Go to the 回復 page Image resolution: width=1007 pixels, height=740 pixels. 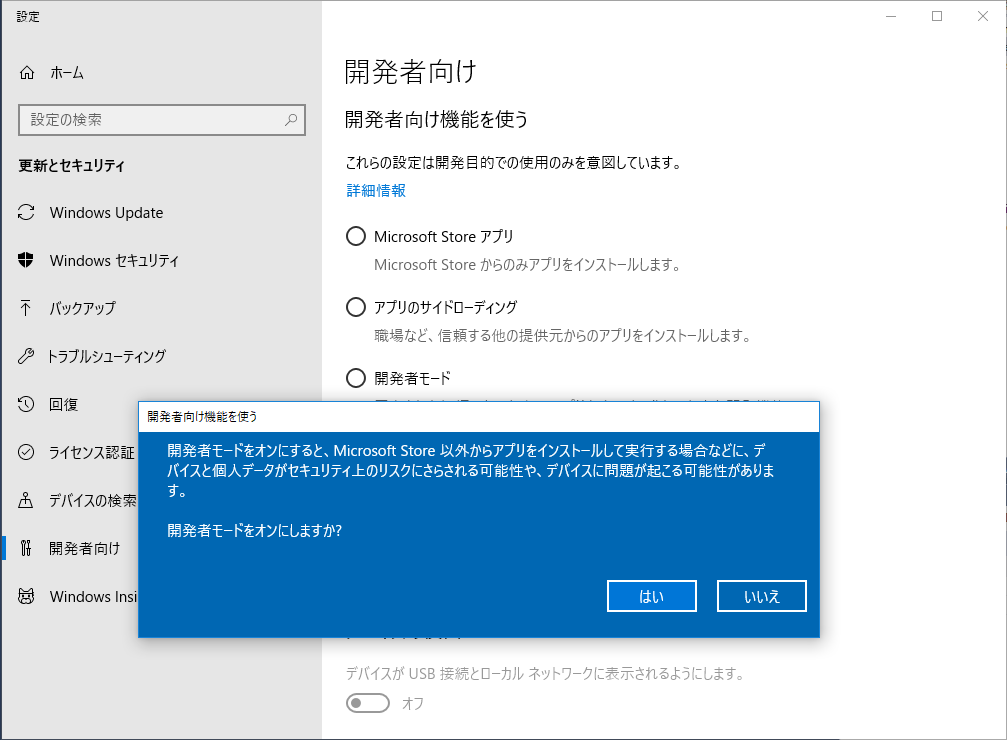pos(64,404)
